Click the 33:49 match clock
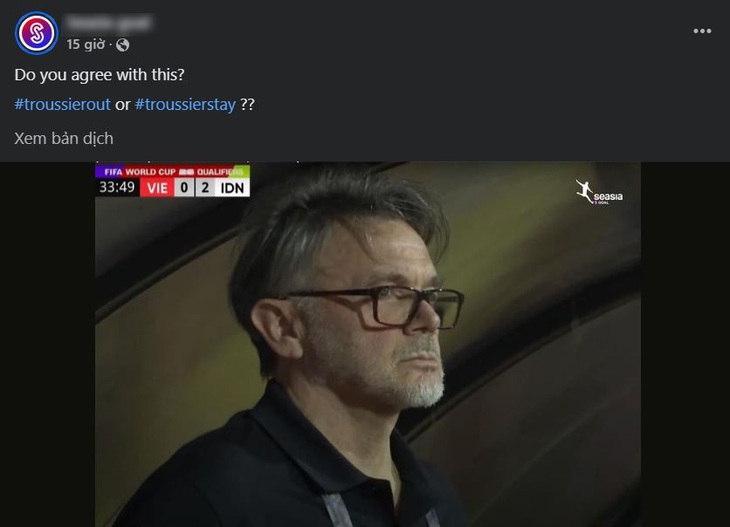 [x=116, y=187]
